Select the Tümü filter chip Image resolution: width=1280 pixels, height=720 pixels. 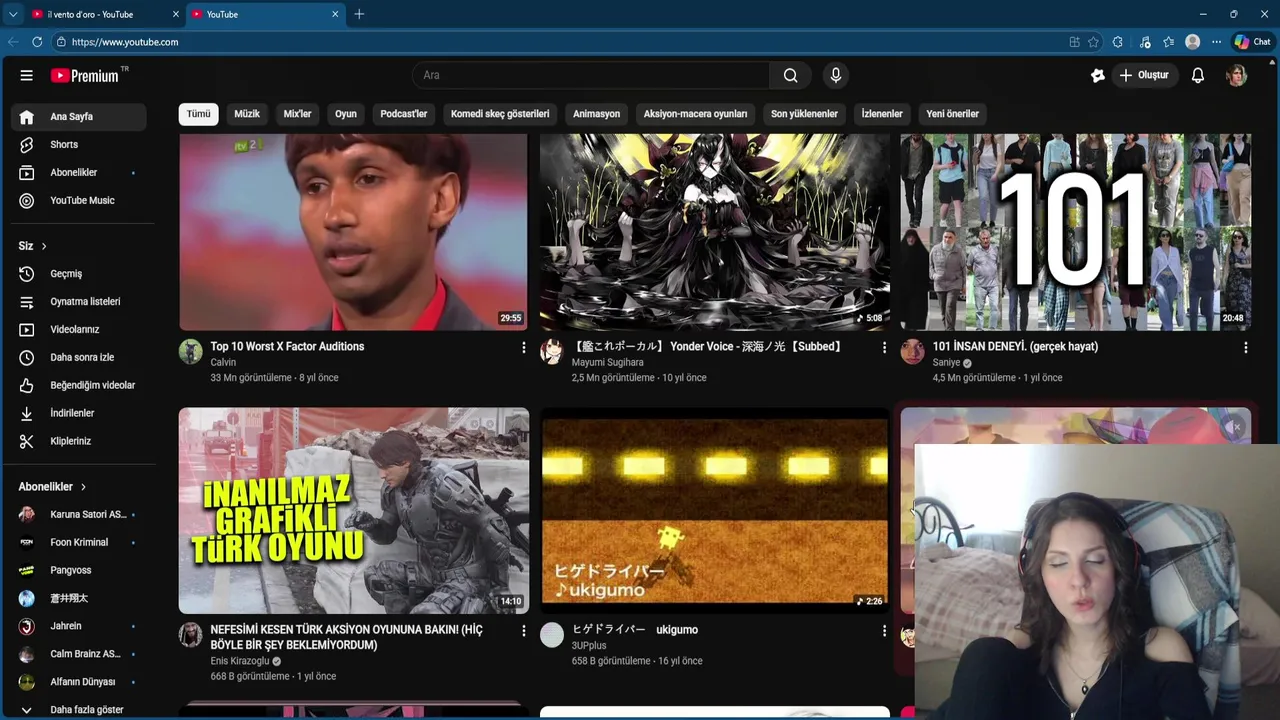pyautogui.click(x=199, y=114)
